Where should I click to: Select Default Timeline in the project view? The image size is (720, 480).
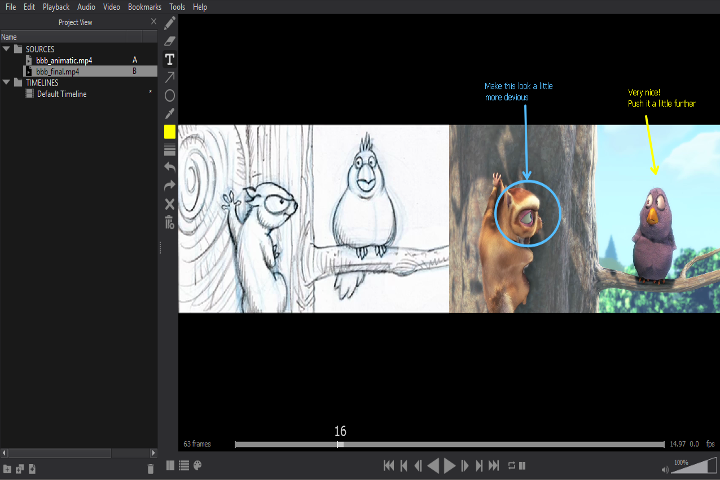[62, 94]
